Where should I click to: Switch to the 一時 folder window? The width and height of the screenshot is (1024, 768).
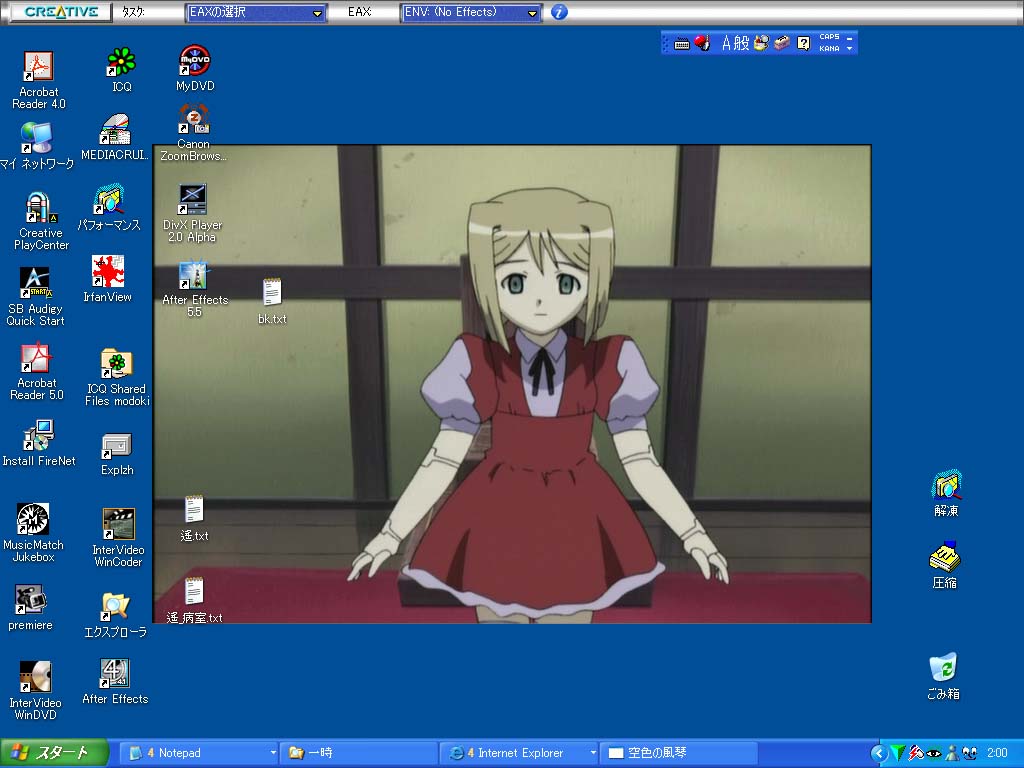pyautogui.click(x=359, y=753)
